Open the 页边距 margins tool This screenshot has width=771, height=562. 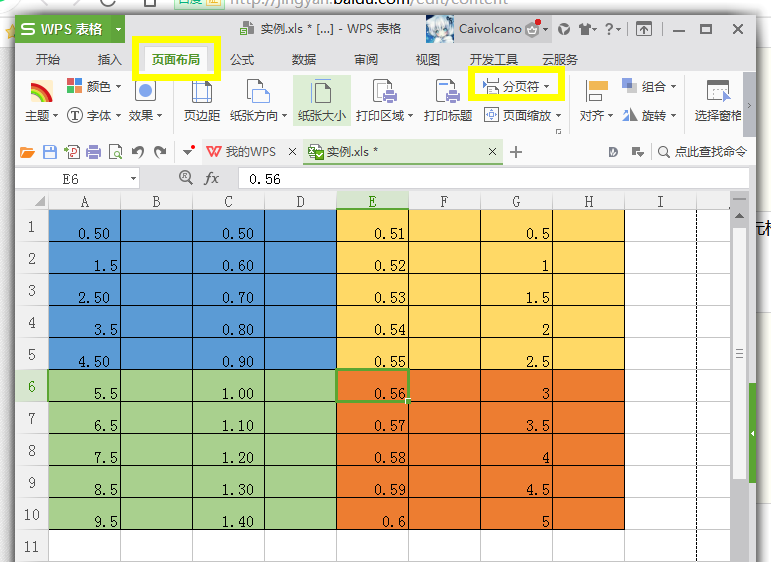click(x=202, y=101)
